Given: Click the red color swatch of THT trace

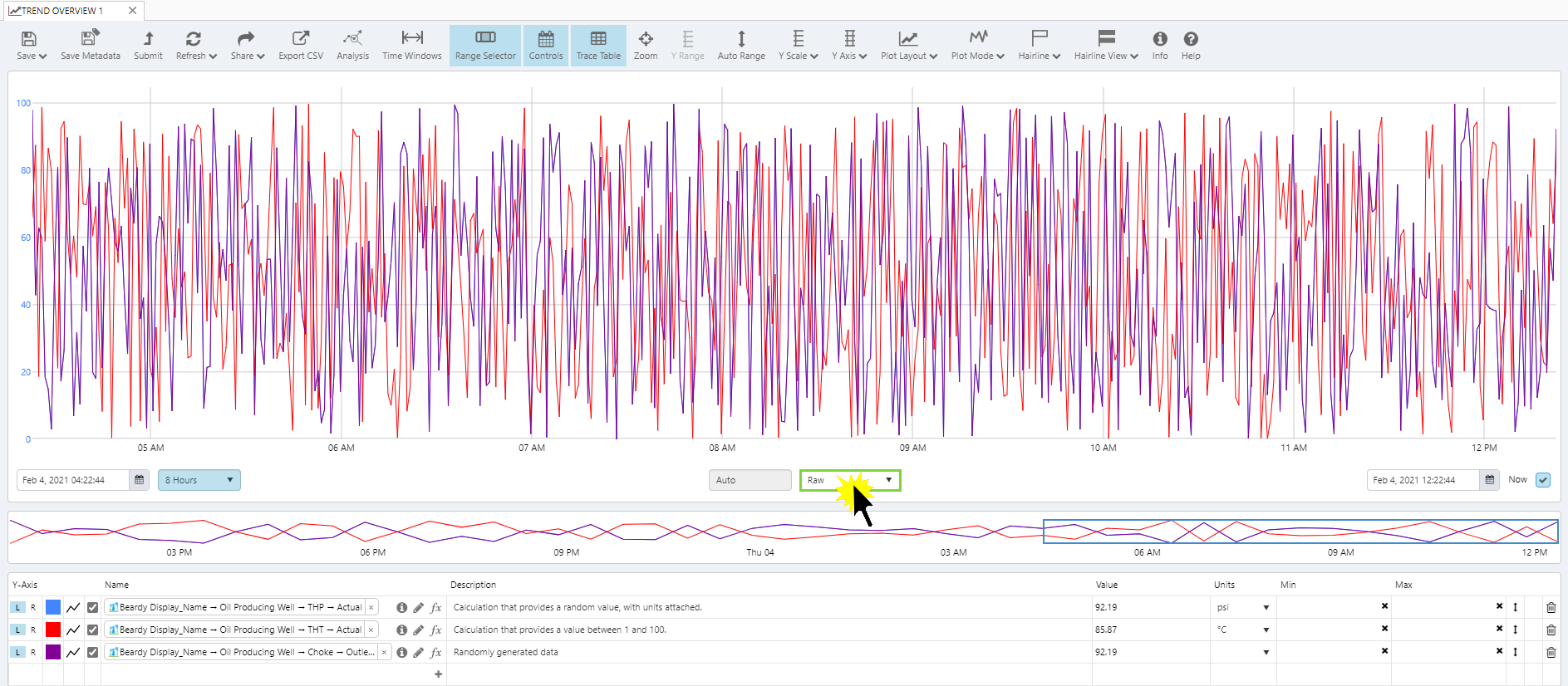Looking at the screenshot, I should 53,630.
